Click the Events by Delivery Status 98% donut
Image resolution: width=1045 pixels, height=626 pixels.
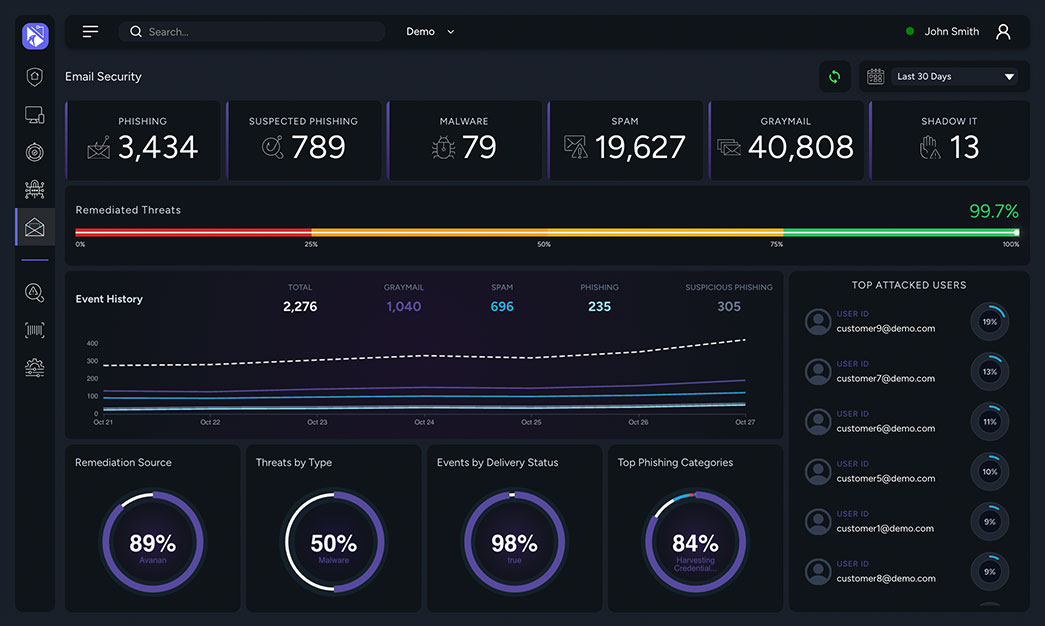pyautogui.click(x=515, y=542)
